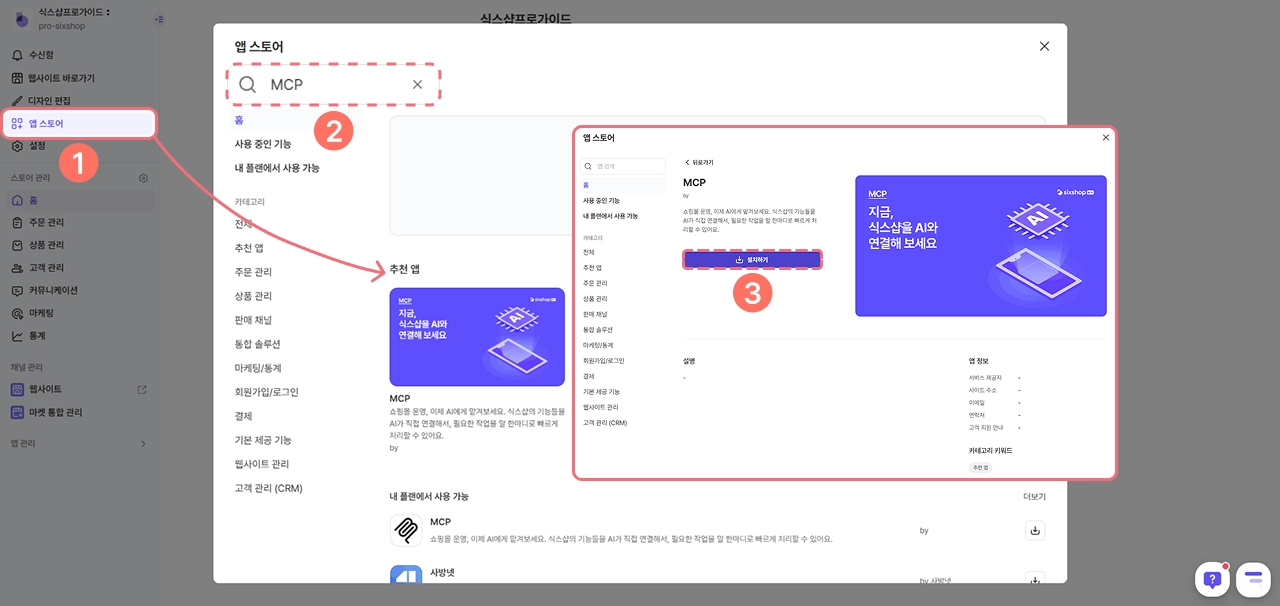1280x606 pixels.
Task: Click MCP title under 추천 앱 card
Action: (400, 398)
